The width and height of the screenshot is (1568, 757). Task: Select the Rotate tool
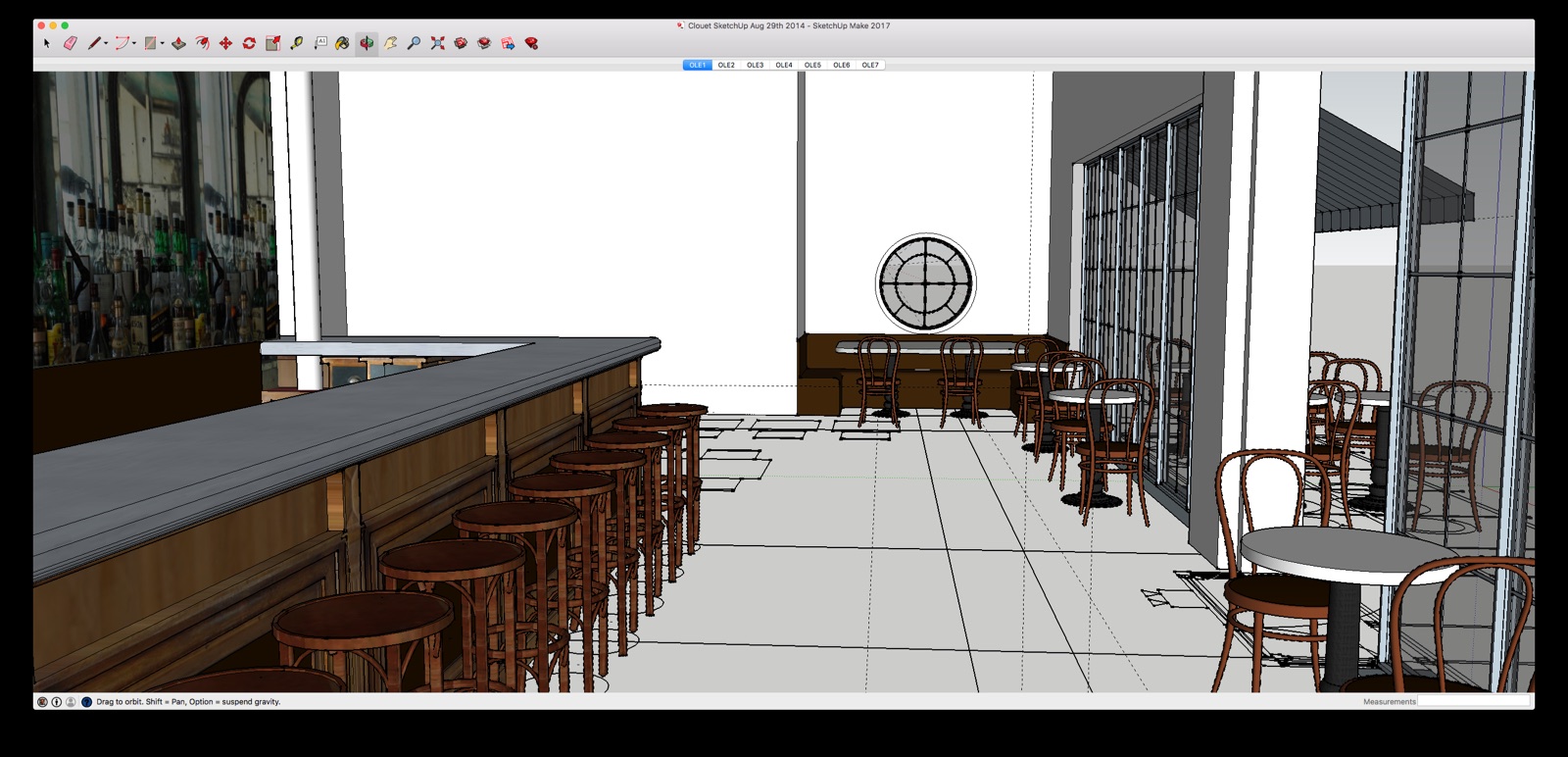coord(249,43)
